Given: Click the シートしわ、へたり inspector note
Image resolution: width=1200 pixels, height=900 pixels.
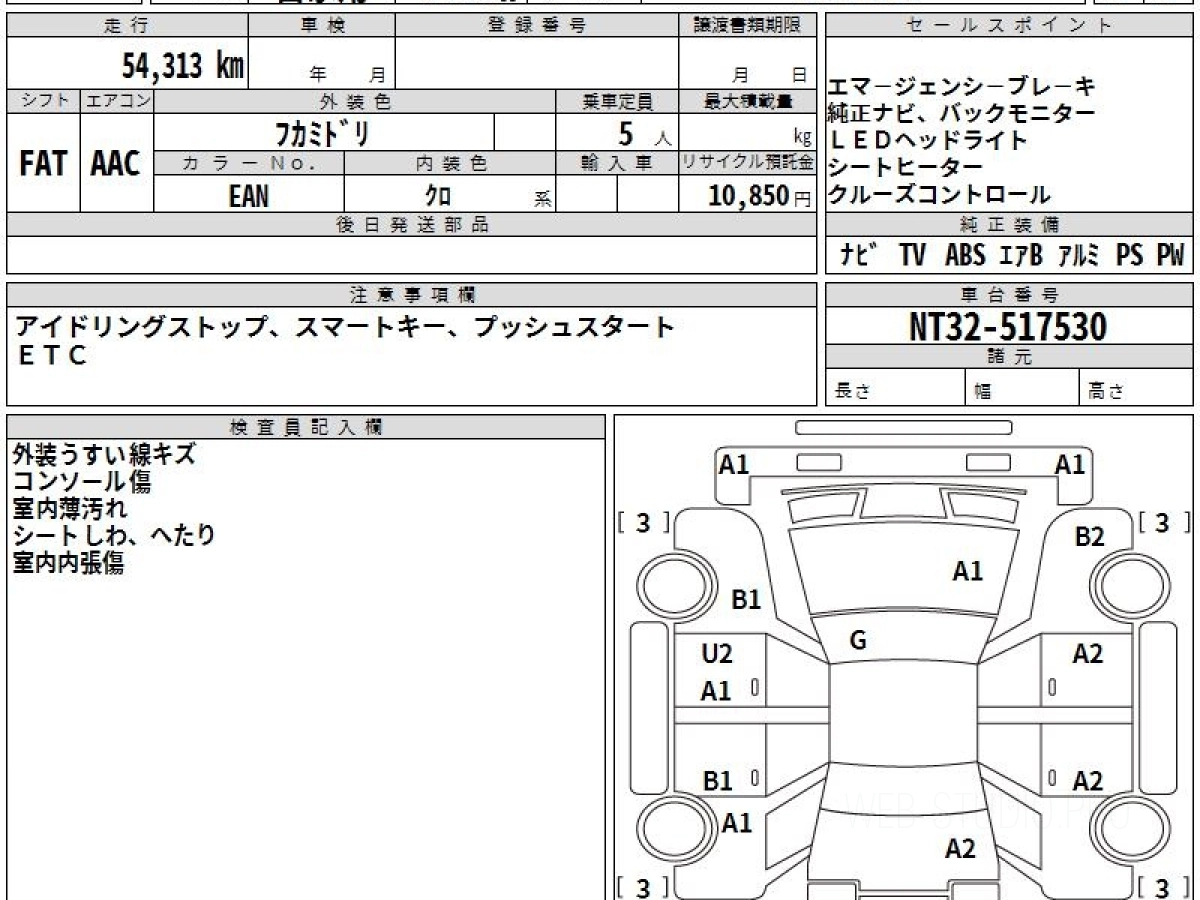Looking at the screenshot, I should click(x=114, y=536).
